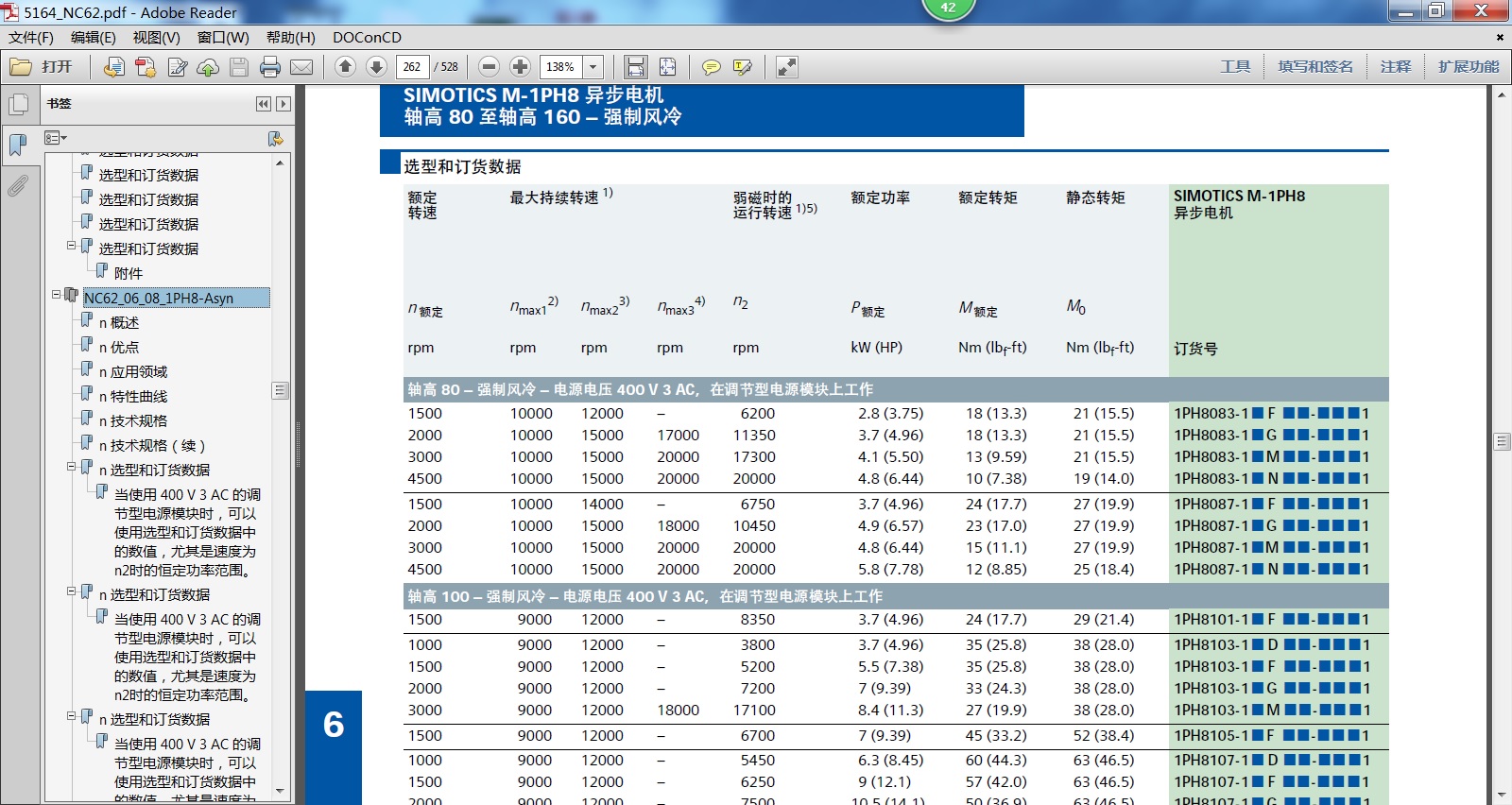Image resolution: width=1512 pixels, height=805 pixels.
Task: Click the open file folder icon
Action: pyautogui.click(x=21, y=67)
